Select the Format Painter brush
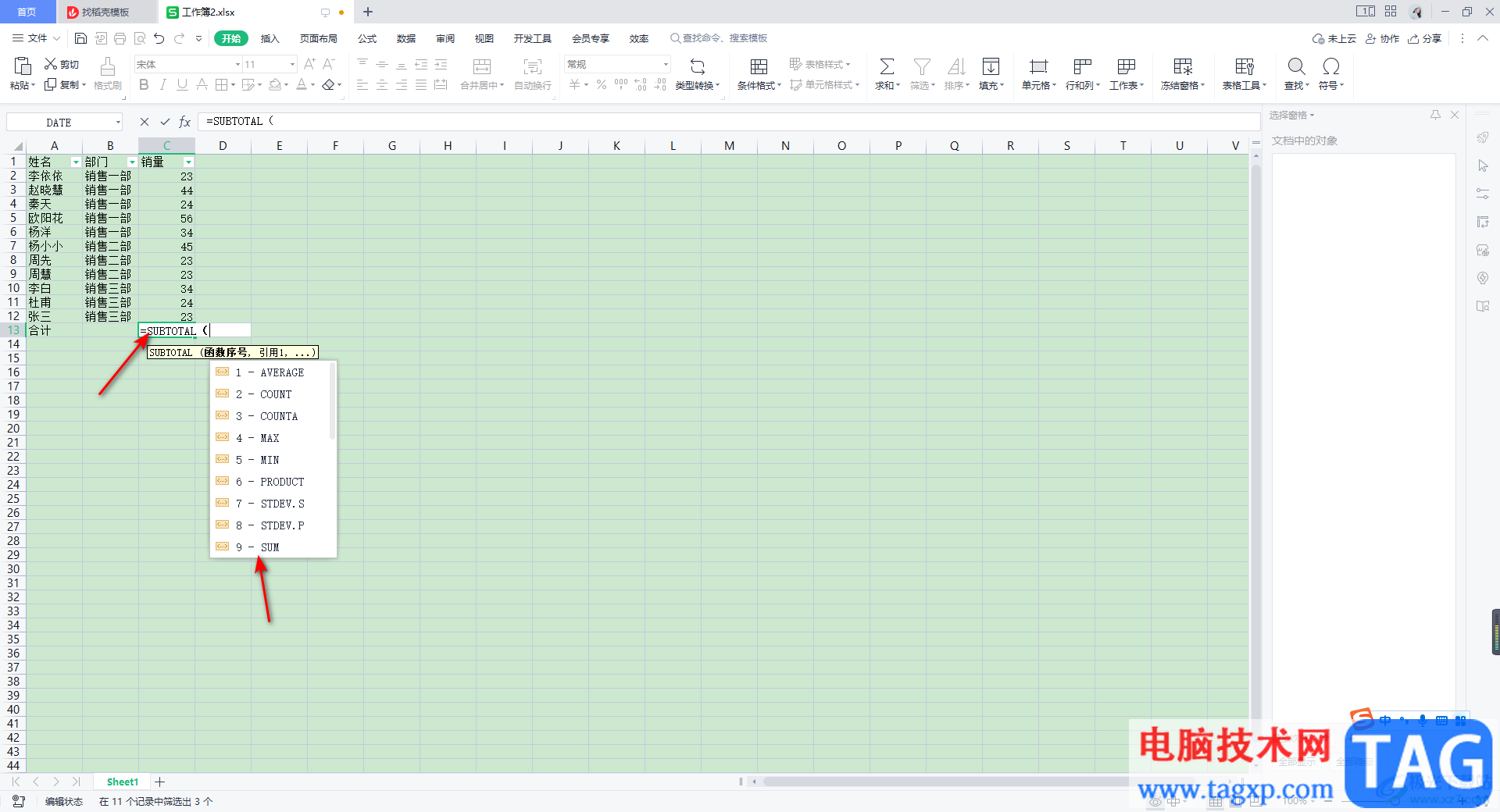This screenshot has height=812, width=1500. (x=108, y=66)
